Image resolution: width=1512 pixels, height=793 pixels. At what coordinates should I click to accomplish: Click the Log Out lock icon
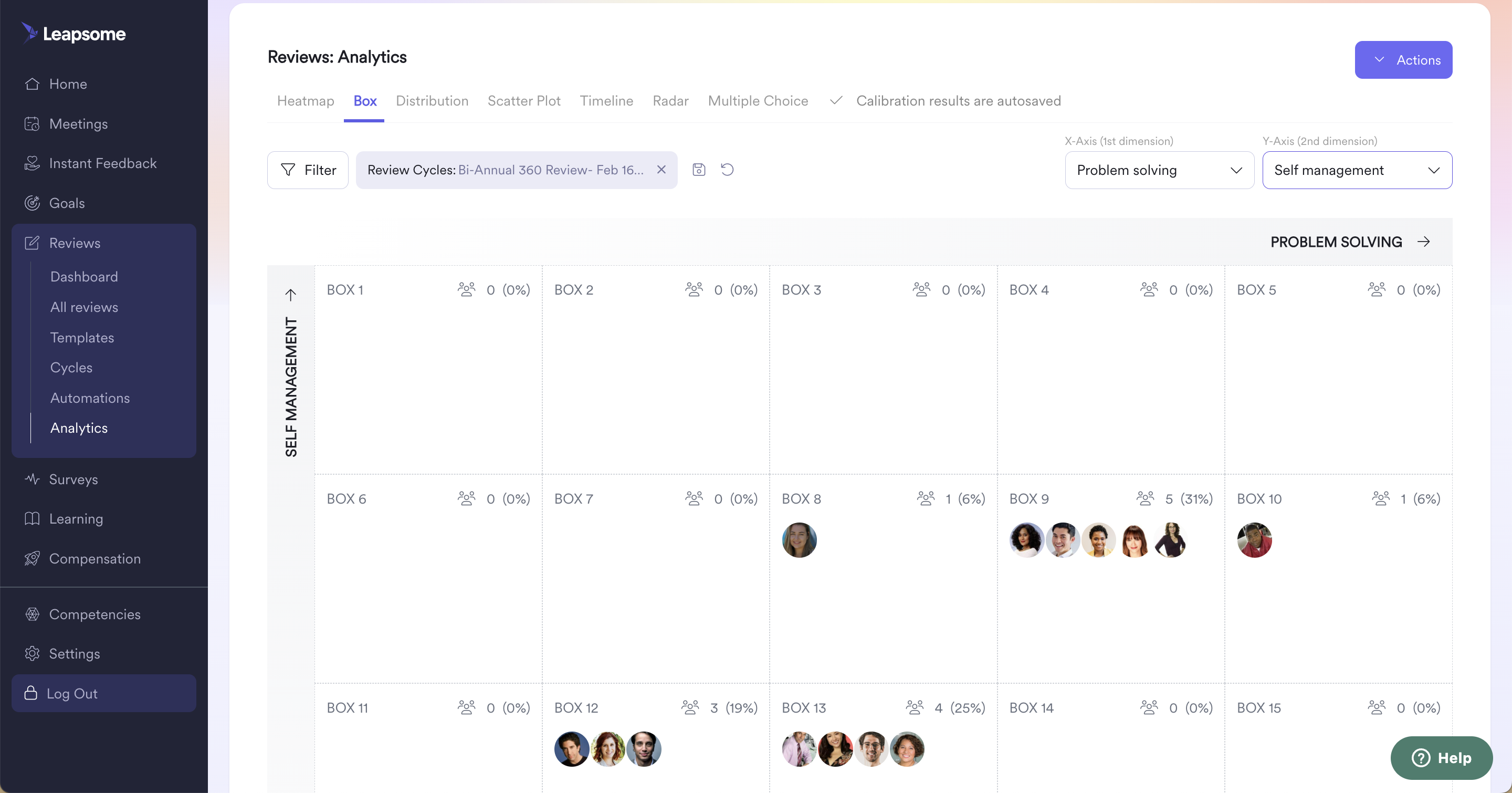pos(31,693)
